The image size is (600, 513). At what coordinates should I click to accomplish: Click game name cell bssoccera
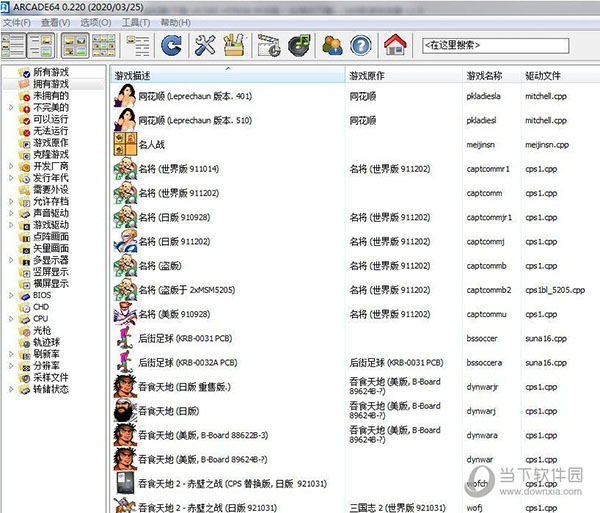click(484, 363)
